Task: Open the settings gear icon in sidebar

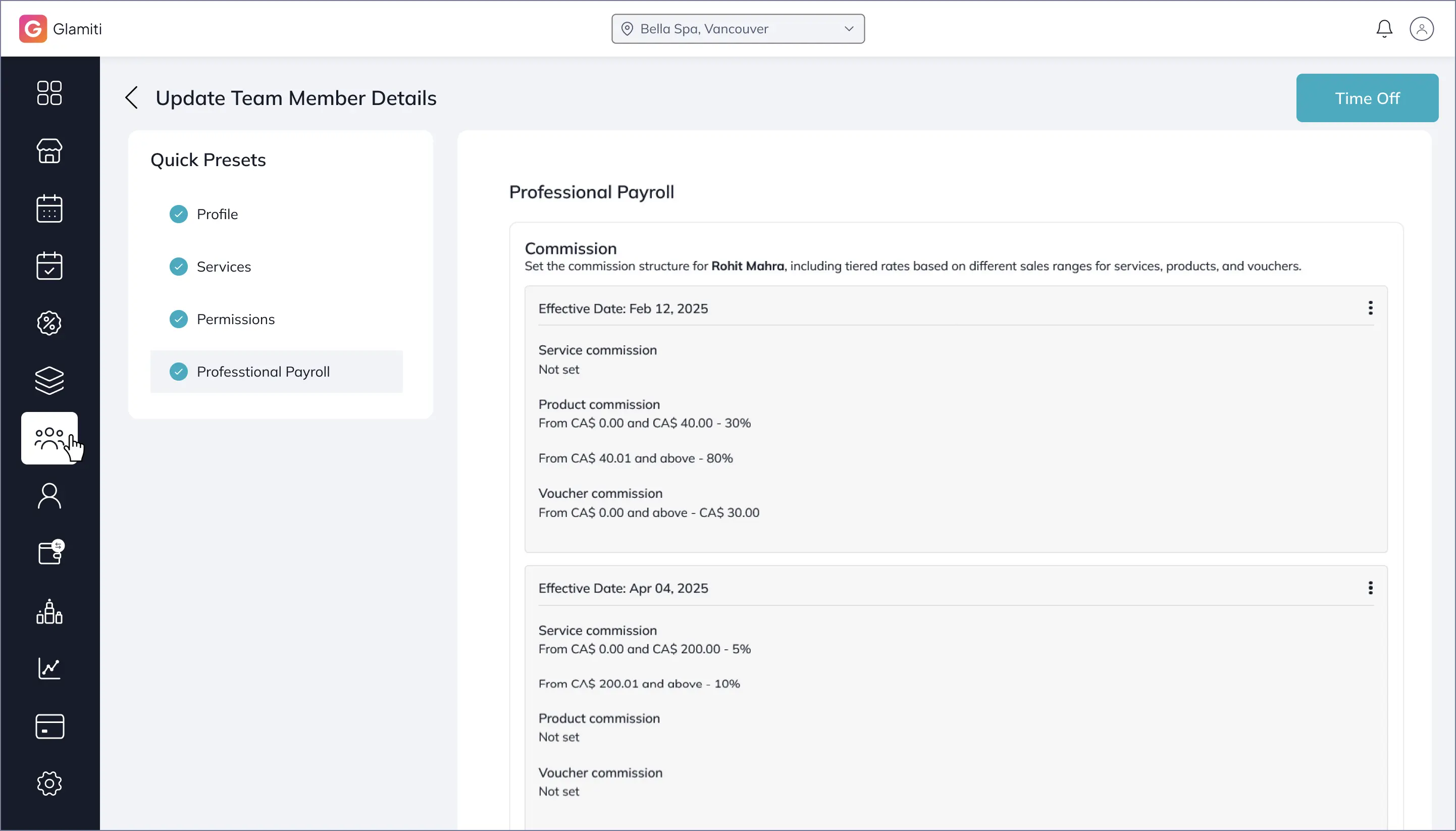Action: [x=49, y=784]
